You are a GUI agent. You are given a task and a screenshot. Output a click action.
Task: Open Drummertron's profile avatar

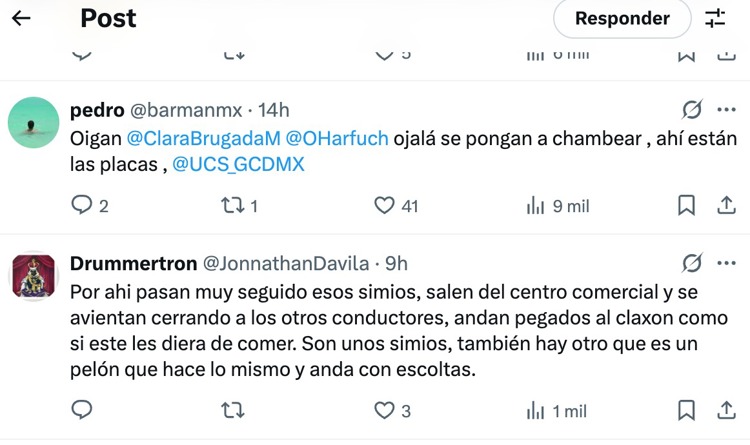[x=33, y=276]
